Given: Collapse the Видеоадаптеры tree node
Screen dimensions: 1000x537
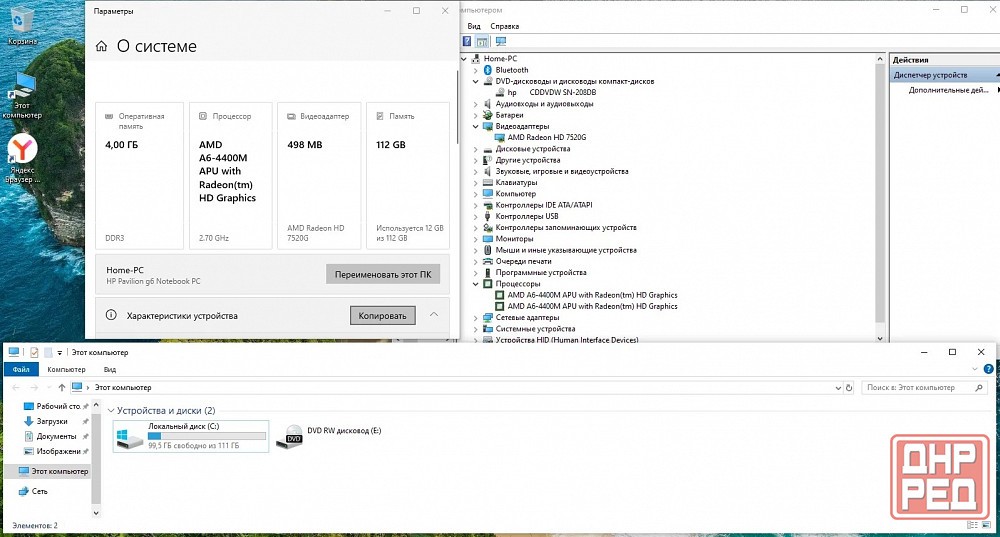Looking at the screenshot, I should tap(476, 127).
